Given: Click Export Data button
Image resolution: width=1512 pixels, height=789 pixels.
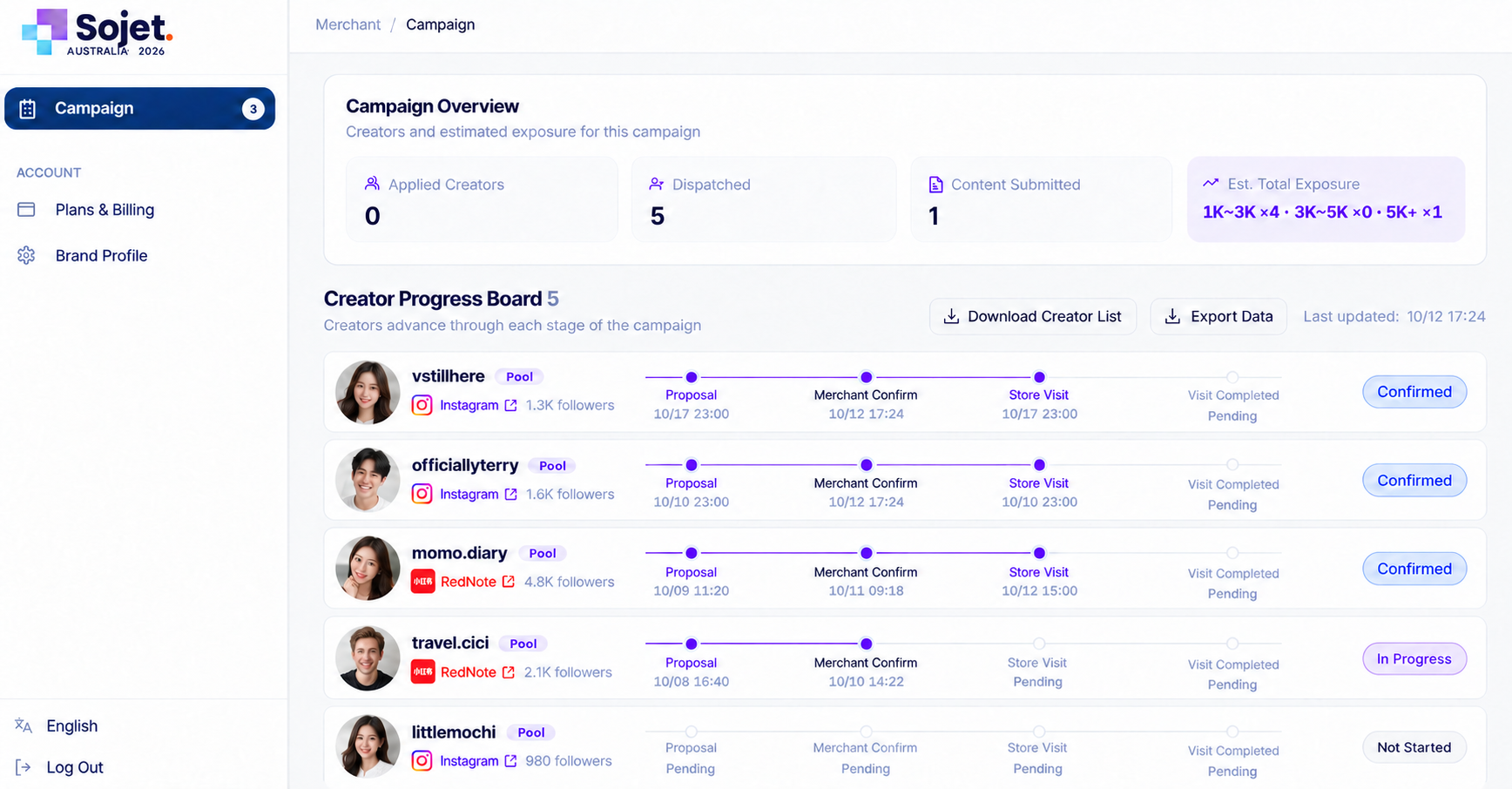Looking at the screenshot, I should click(1218, 316).
